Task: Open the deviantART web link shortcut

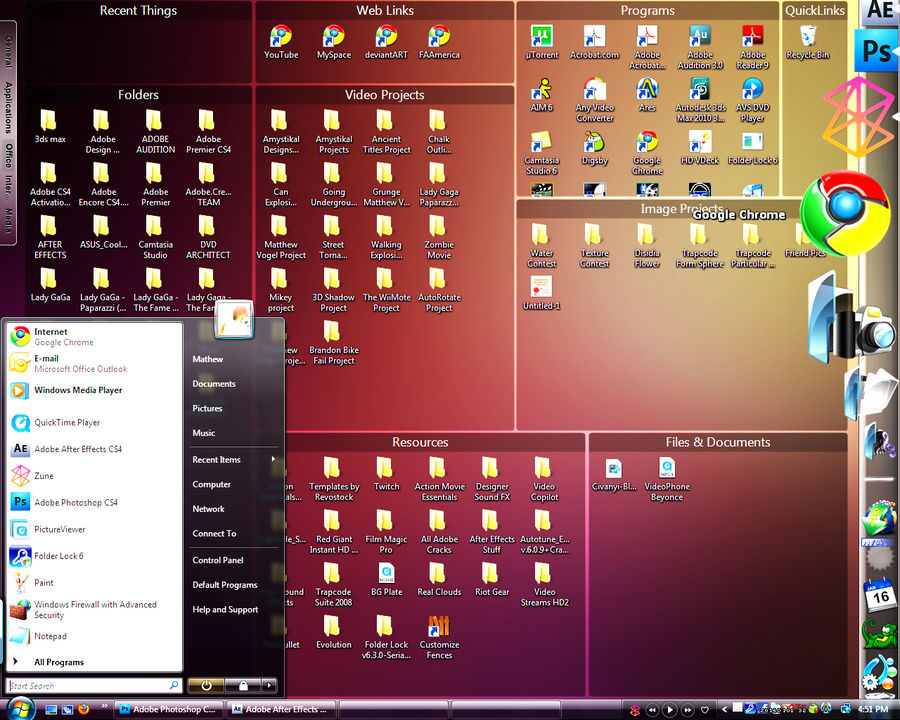Action: click(x=386, y=42)
